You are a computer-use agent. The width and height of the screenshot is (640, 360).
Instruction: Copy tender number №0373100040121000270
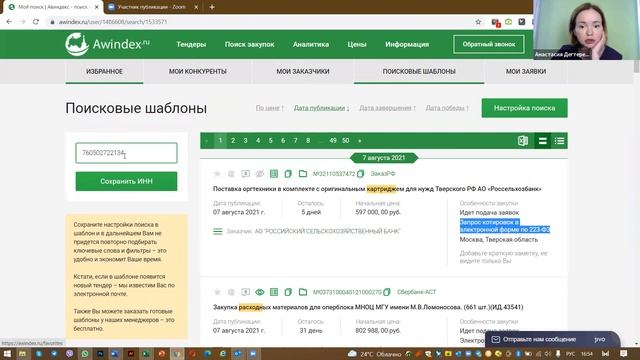[387, 292]
